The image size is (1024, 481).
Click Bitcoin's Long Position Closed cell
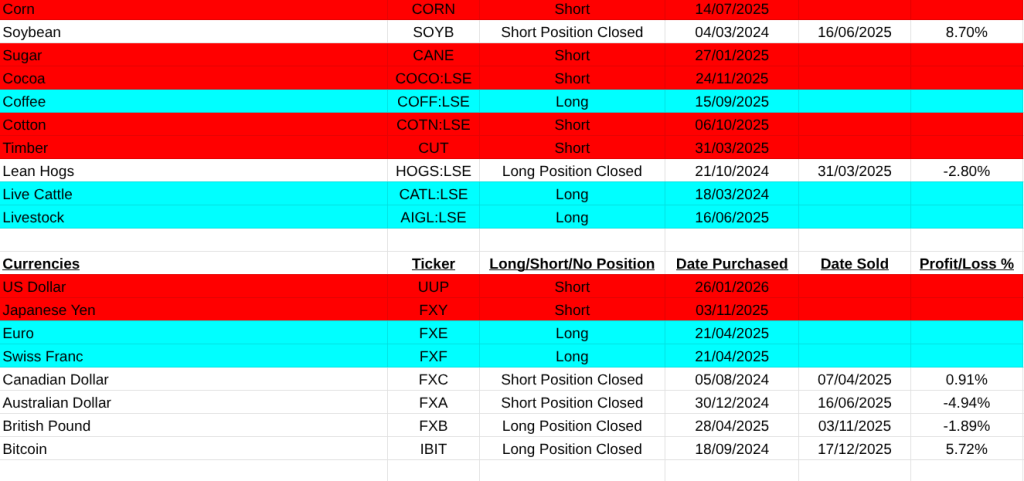572,449
